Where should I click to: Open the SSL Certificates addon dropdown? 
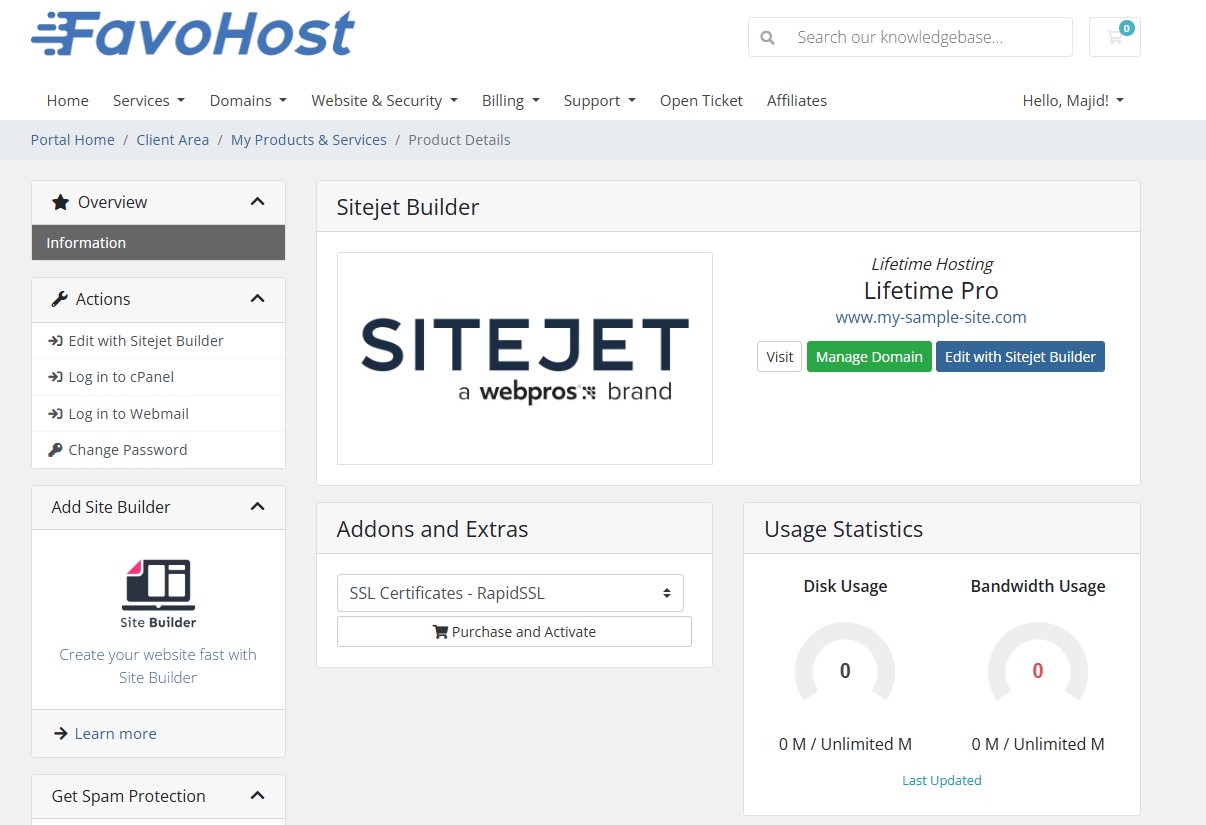pos(510,593)
